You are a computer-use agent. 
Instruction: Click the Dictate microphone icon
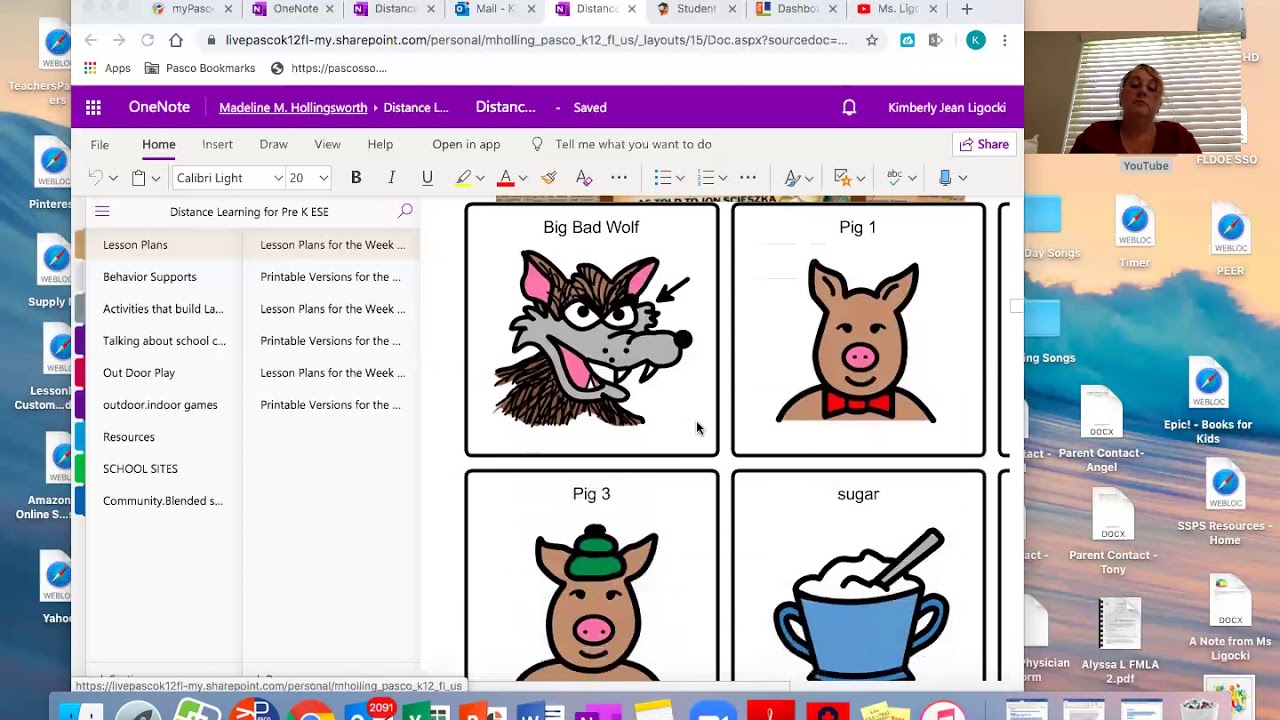point(945,178)
